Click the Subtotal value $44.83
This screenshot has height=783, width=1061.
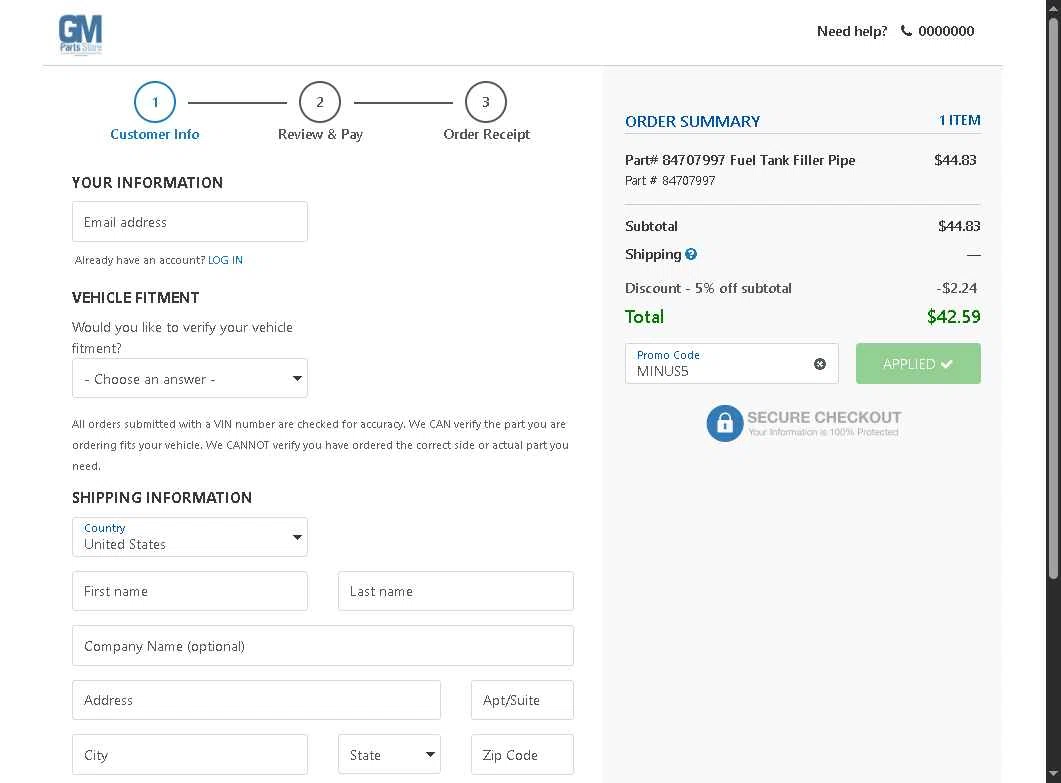click(x=959, y=226)
